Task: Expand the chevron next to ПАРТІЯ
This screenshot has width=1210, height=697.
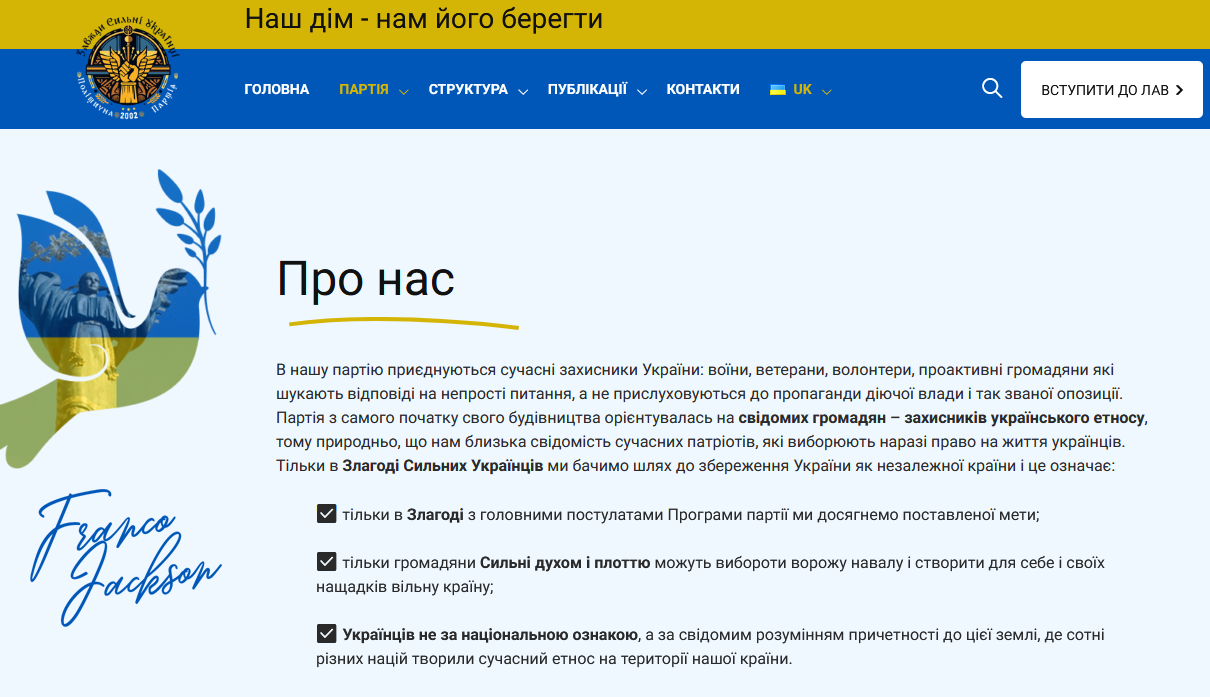Action: (x=403, y=92)
